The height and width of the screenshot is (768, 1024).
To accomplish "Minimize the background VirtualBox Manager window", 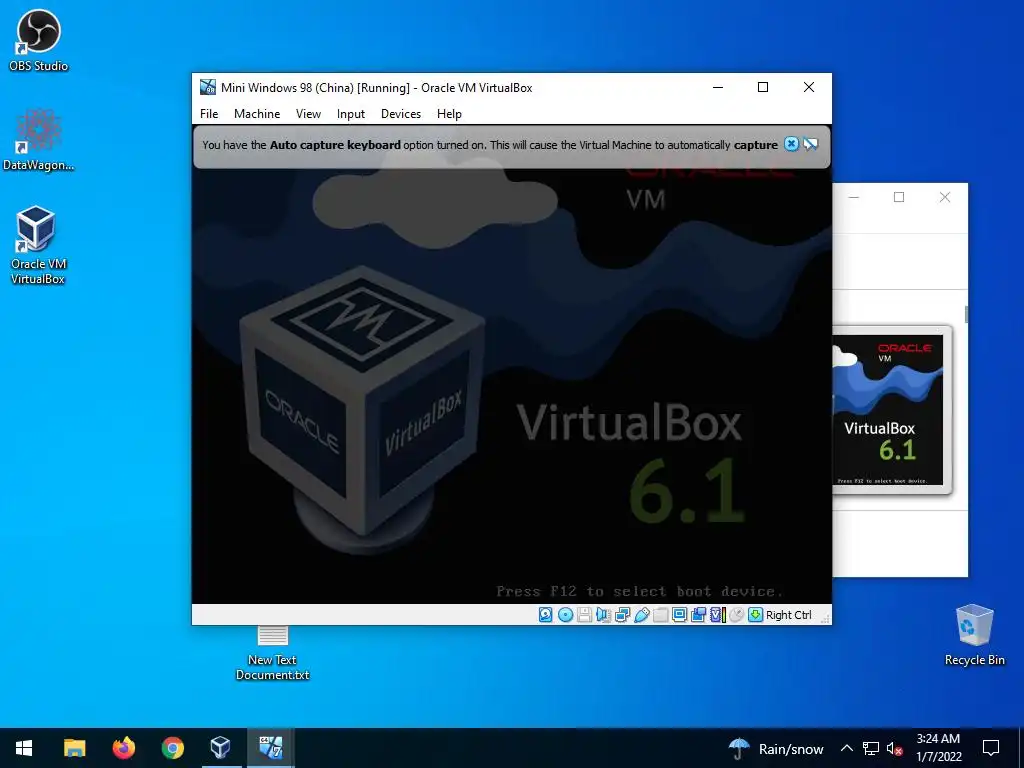I will (x=854, y=197).
